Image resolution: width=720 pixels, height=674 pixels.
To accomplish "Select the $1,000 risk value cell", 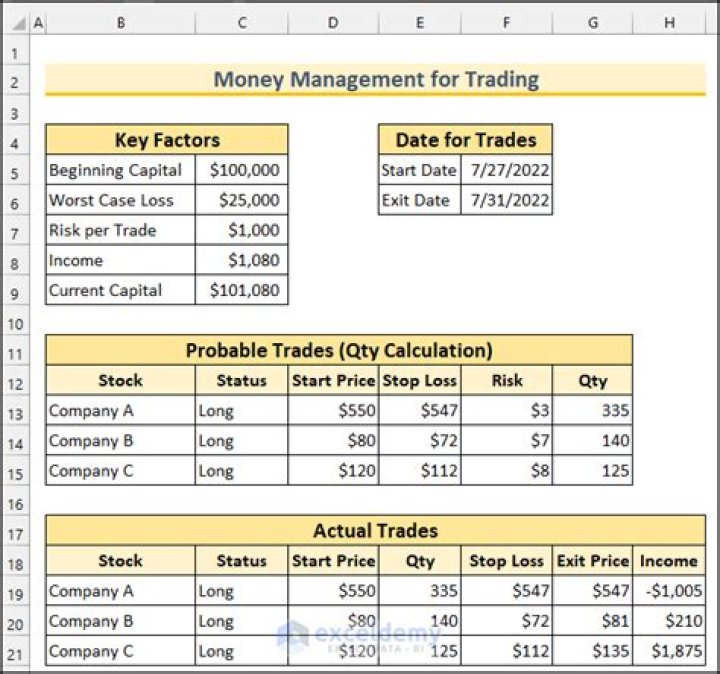I will (242, 230).
